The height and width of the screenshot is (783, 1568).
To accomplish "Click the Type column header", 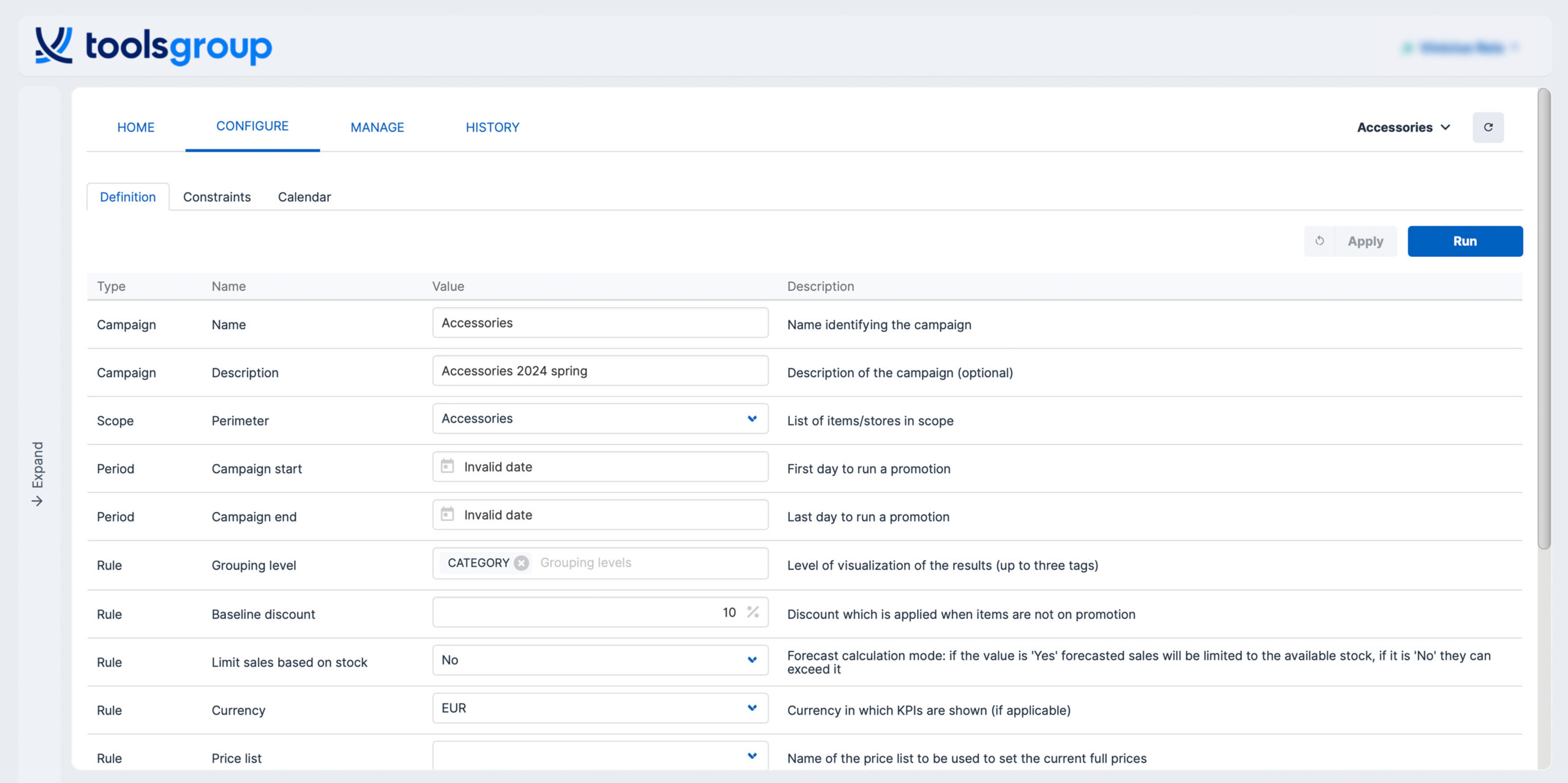I will click(111, 286).
